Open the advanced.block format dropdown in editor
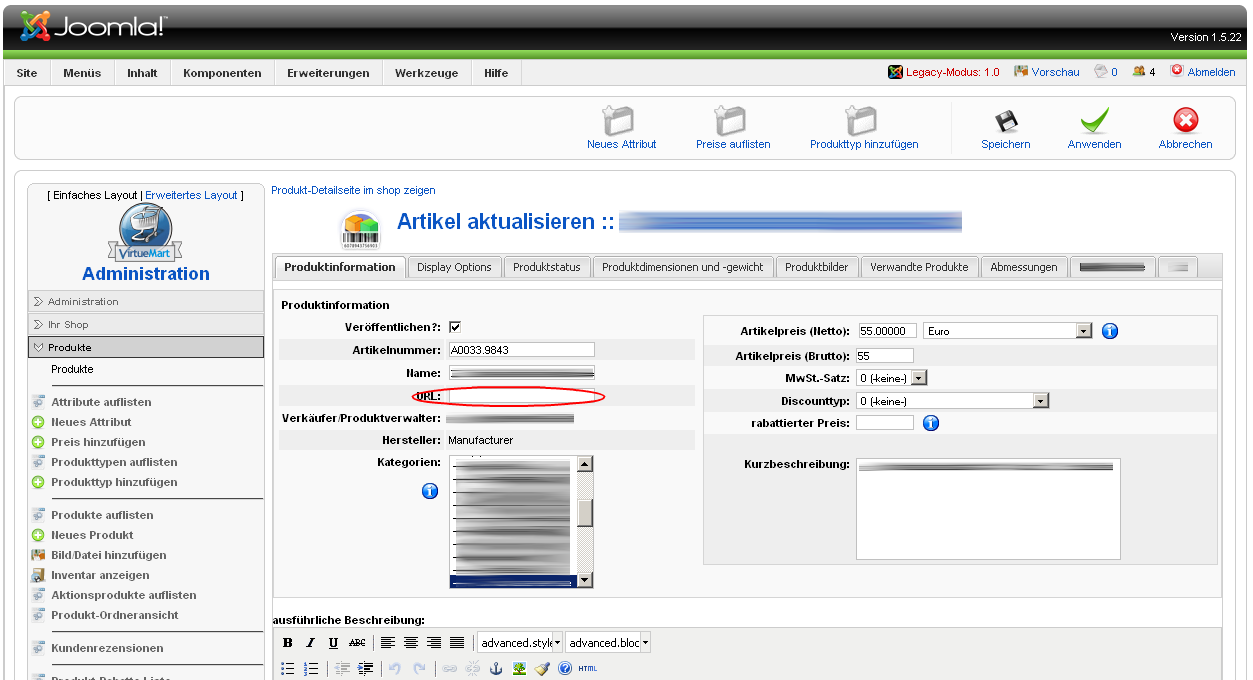Viewport: 1253px width, 680px height. (608, 643)
